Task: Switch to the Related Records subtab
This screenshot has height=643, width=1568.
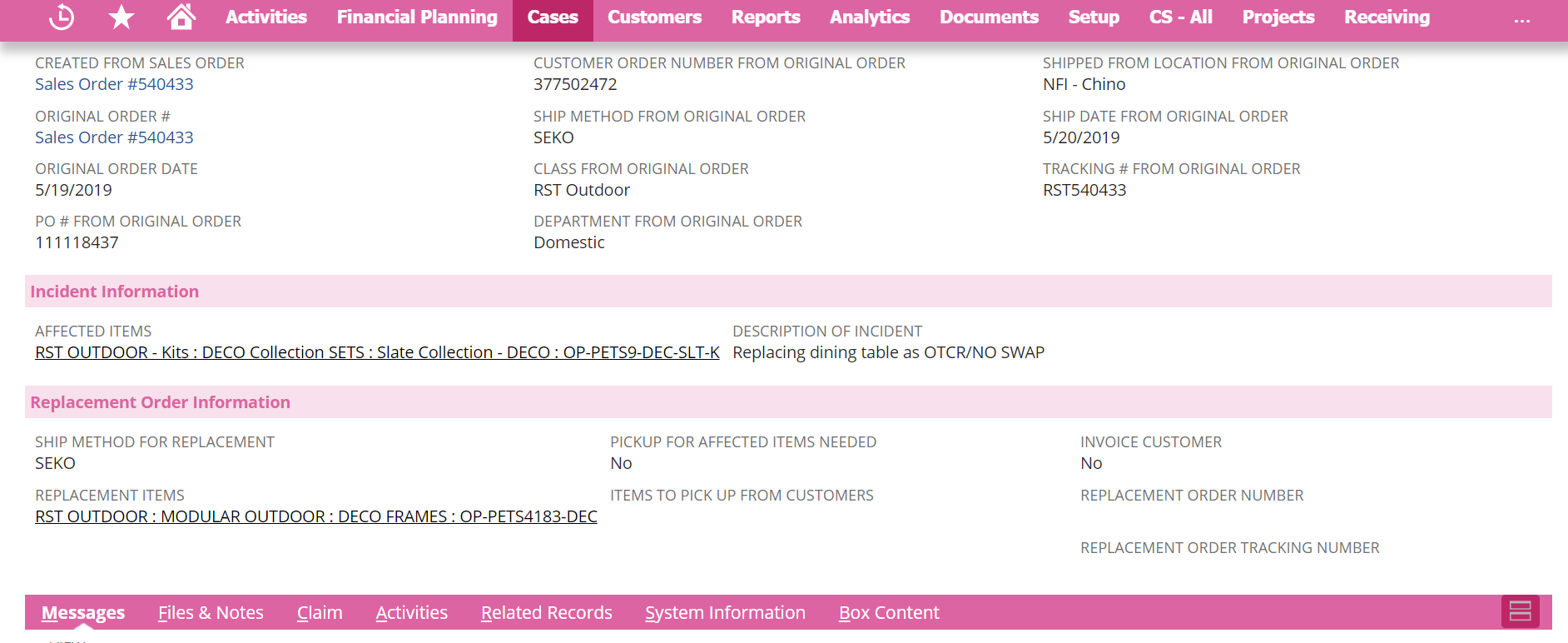Action: pyautogui.click(x=547, y=613)
